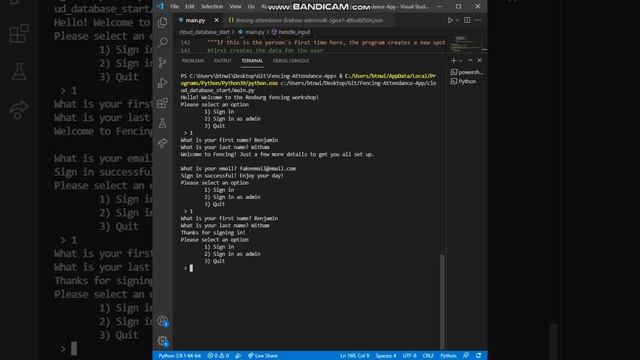Change file encoding UTF-8

409,356
